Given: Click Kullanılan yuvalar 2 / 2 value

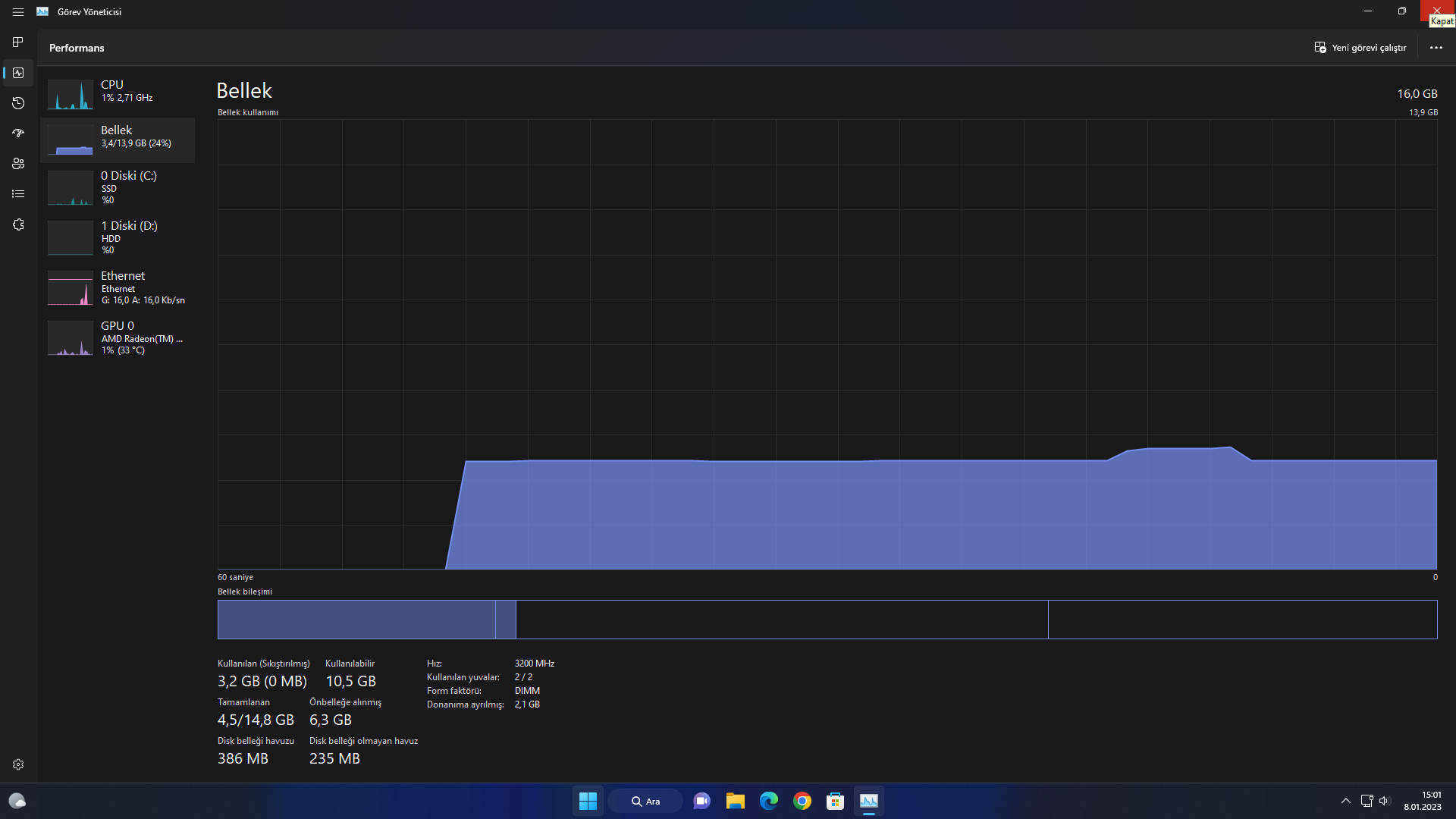Looking at the screenshot, I should [x=524, y=677].
